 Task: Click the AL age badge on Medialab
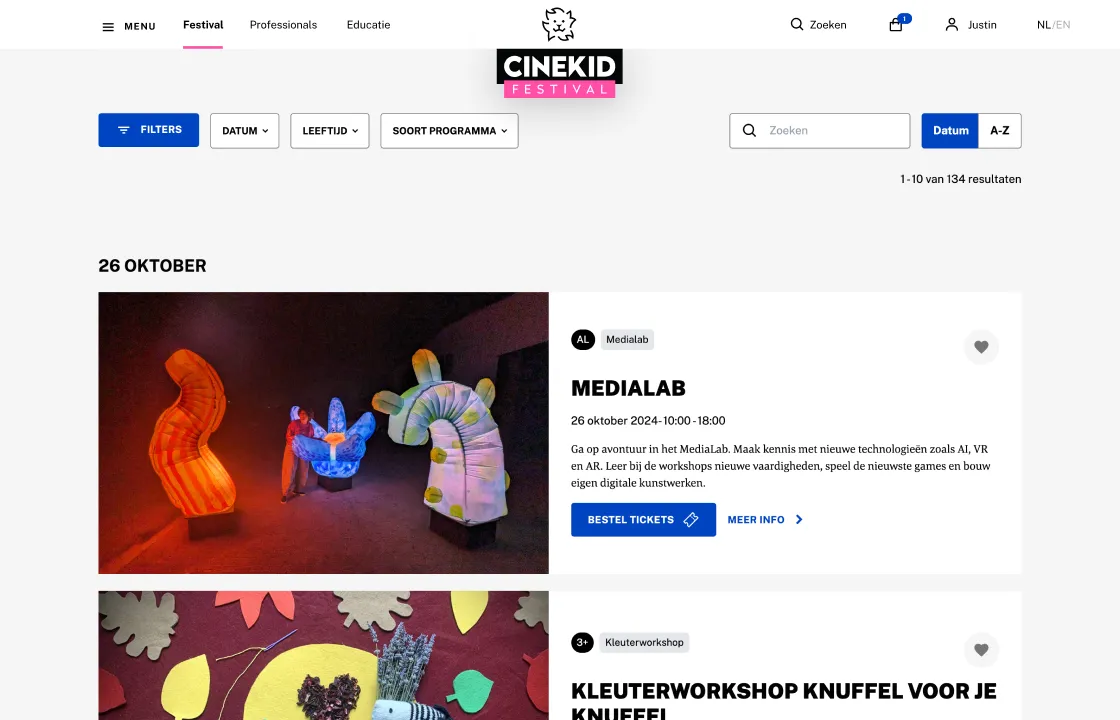tap(583, 339)
